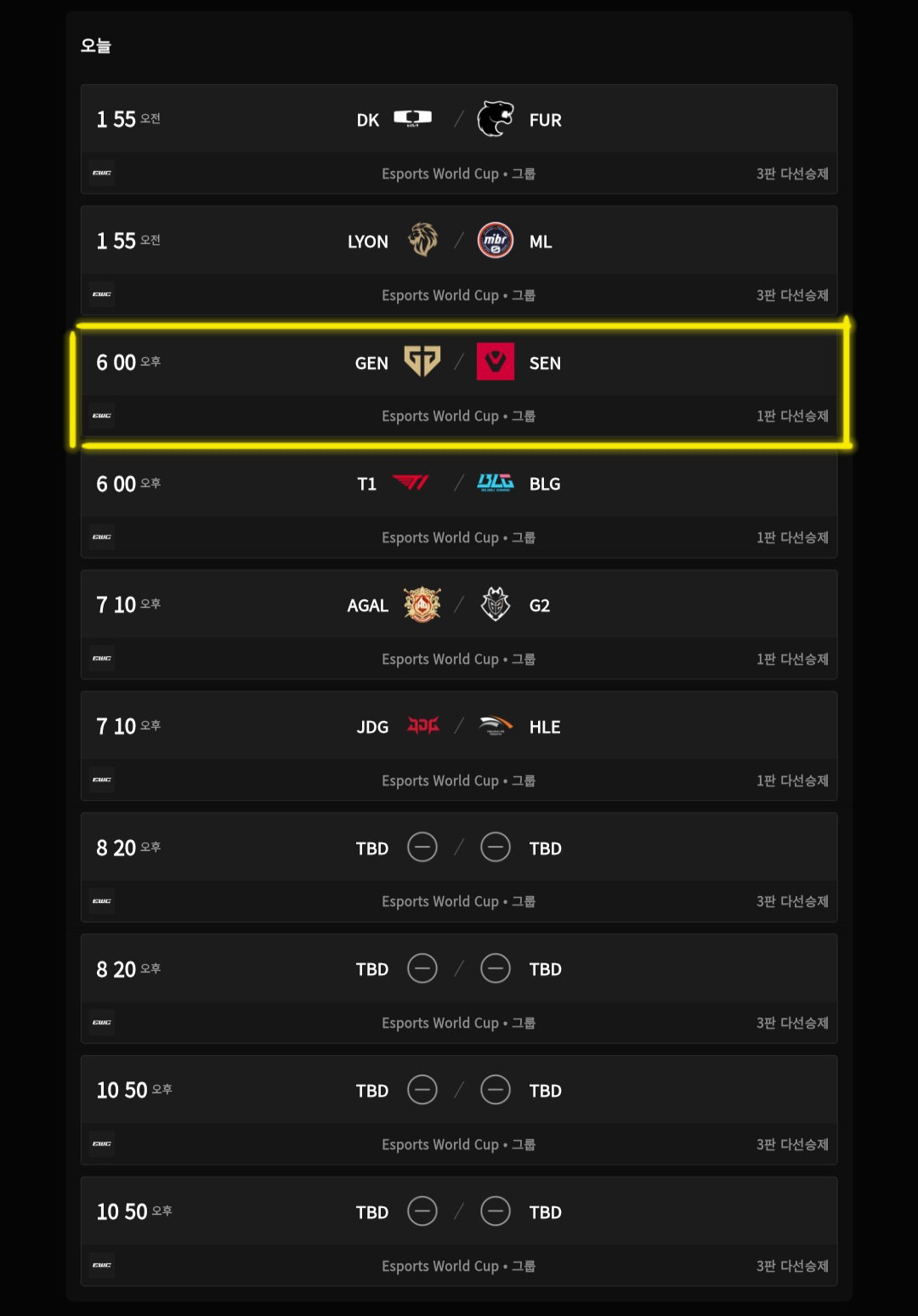Click the BLG blue logo
The image size is (918, 1316).
[496, 483]
